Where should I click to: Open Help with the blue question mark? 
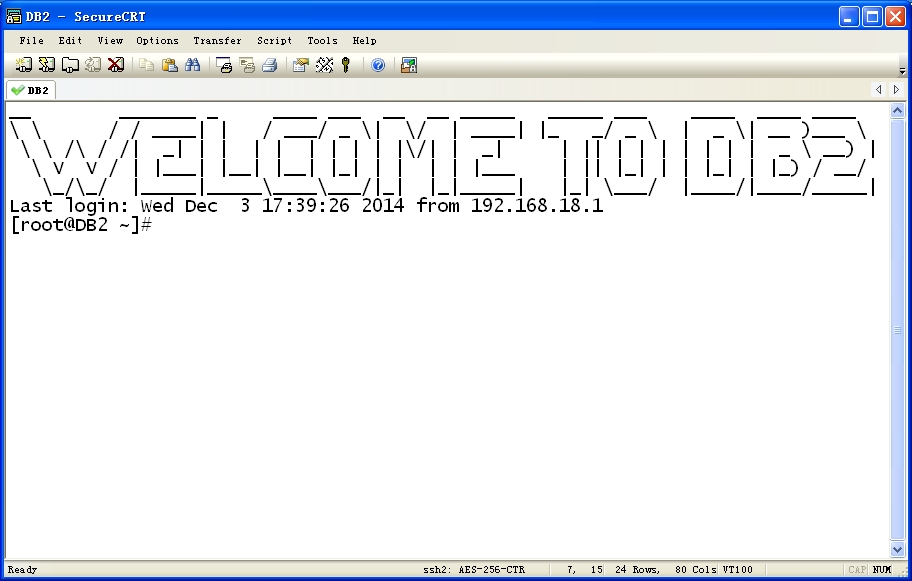point(378,65)
